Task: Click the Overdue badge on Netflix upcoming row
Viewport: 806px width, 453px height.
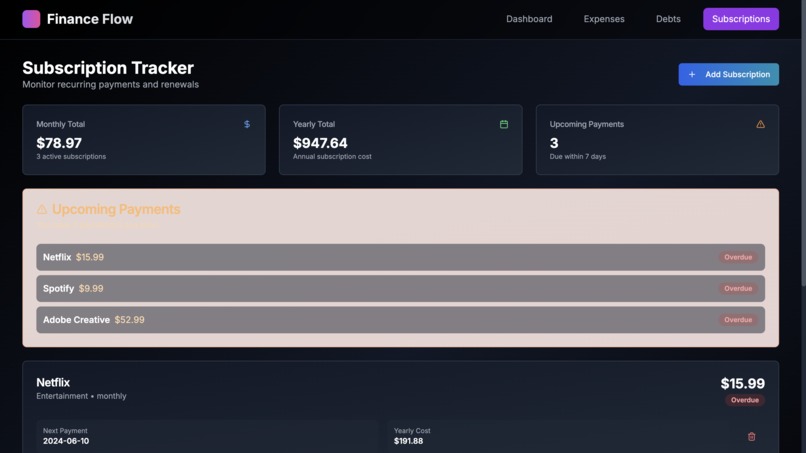Action: click(x=738, y=257)
